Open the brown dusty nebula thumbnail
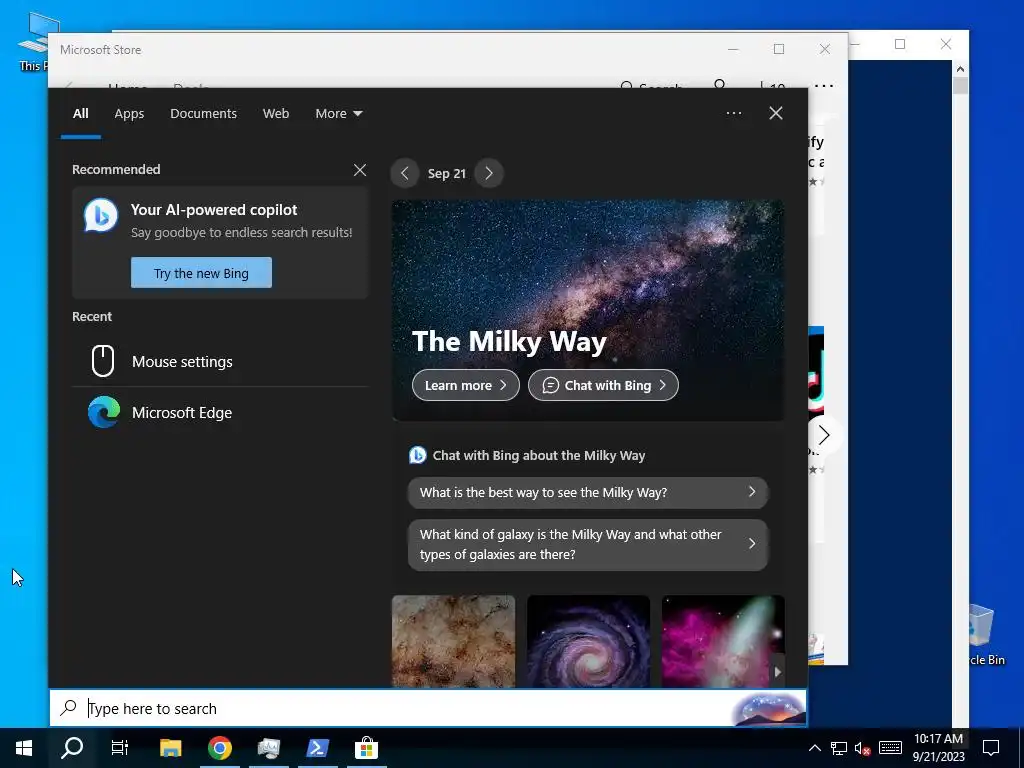The image size is (1024, 768). [x=453, y=641]
